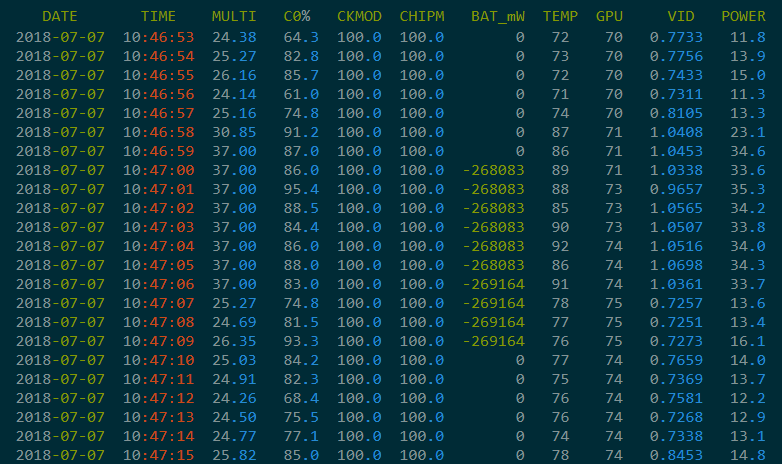The width and height of the screenshot is (782, 464).
Task: Click the C0% column header
Action: click(297, 16)
